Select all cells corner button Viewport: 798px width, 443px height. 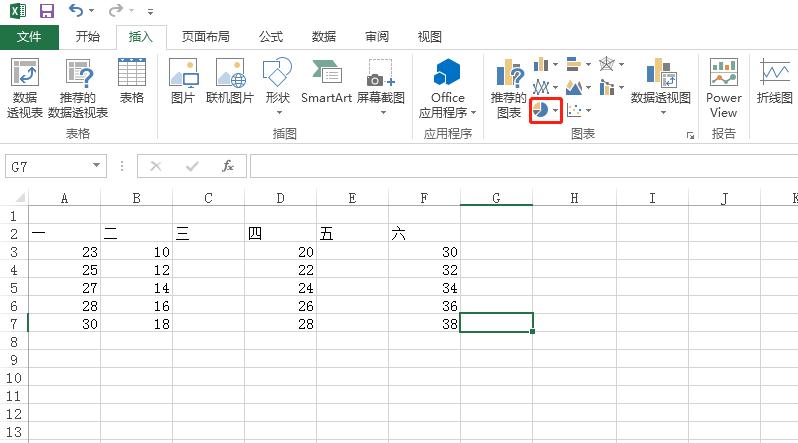point(19,198)
